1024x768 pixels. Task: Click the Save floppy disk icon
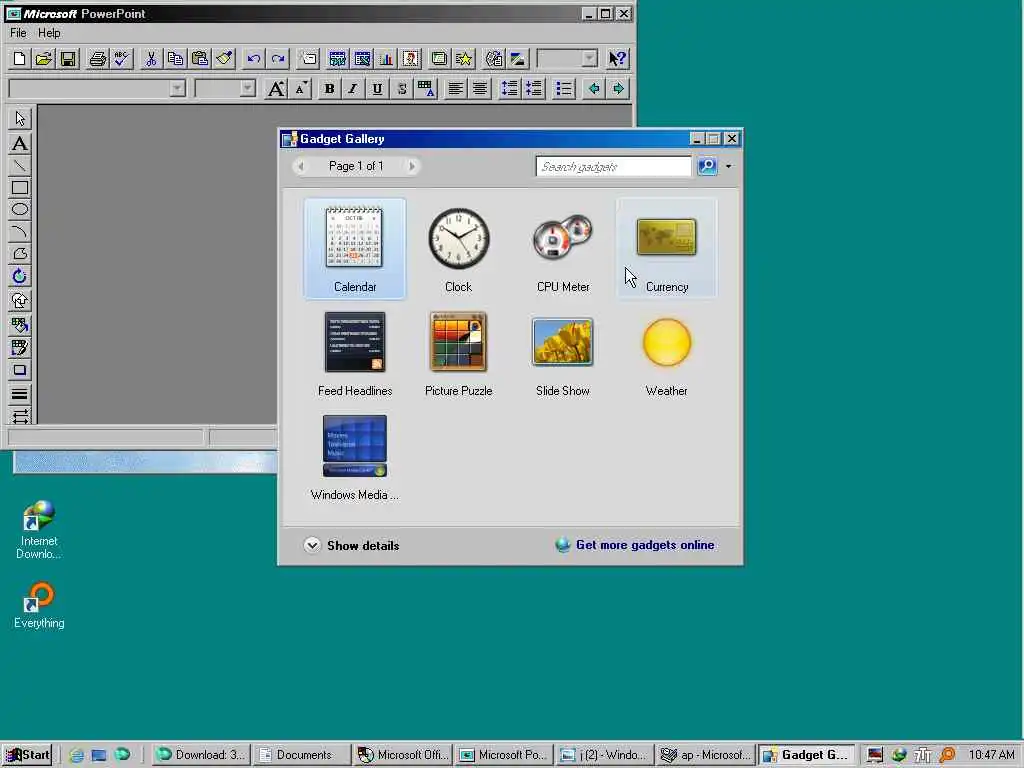68,59
